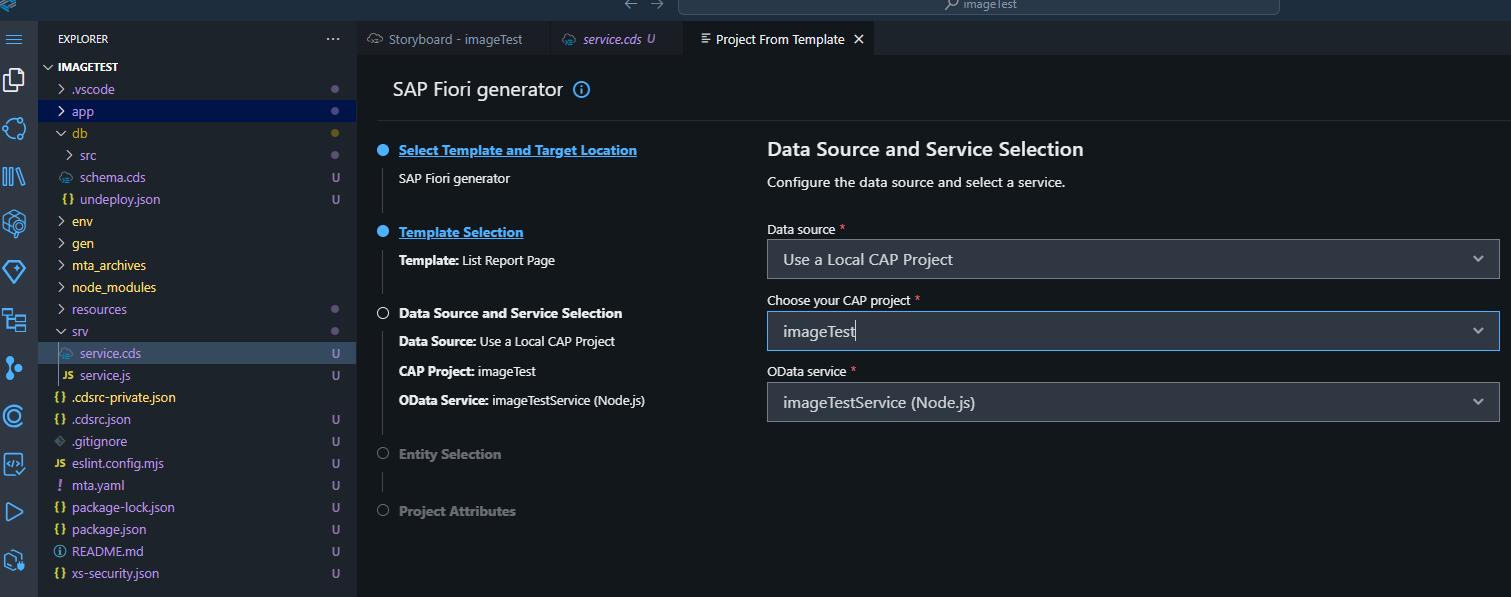This screenshot has height=597, width=1511.
Task: Click the go back arrow in the title bar
Action: tap(631, 5)
